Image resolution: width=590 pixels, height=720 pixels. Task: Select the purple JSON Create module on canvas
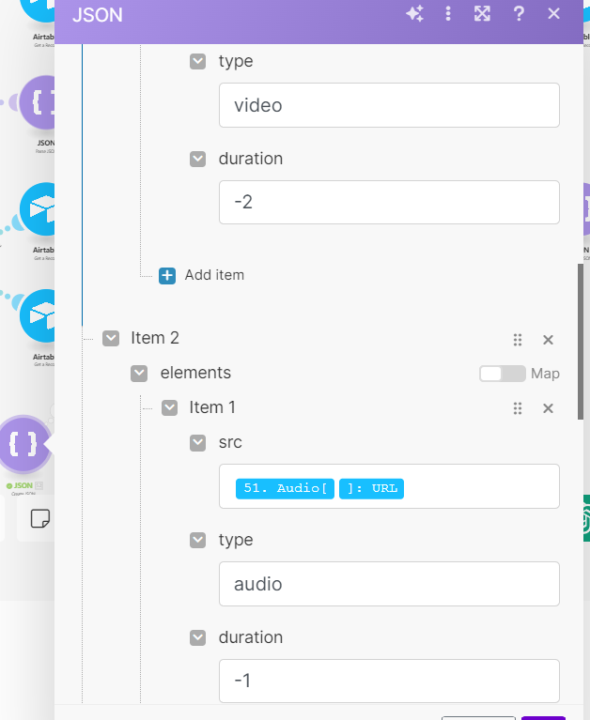pos(23,444)
